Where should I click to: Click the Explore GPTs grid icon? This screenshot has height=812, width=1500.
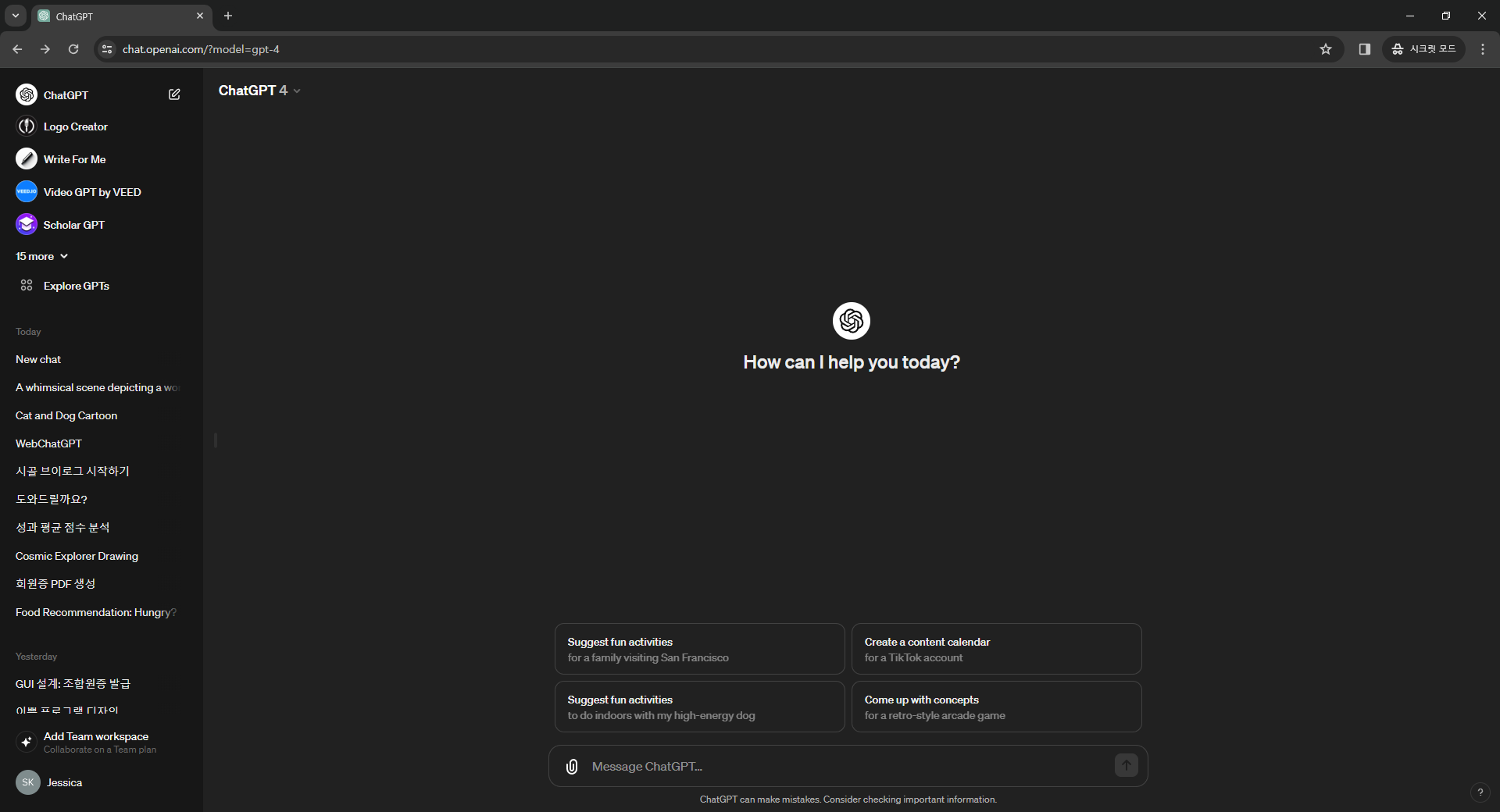27,286
